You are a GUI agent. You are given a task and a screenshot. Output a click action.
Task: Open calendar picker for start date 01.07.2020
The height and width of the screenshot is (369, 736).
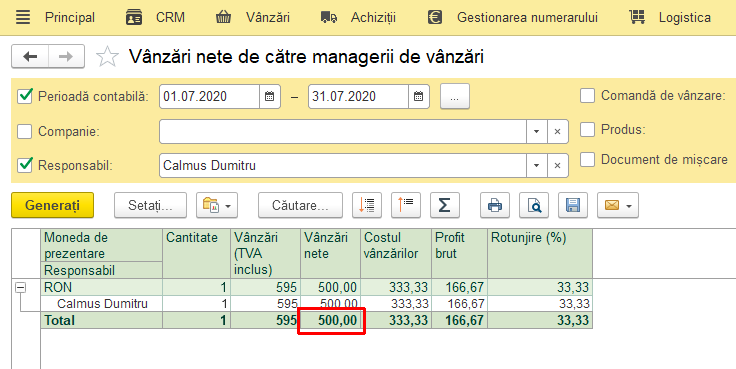click(270, 97)
